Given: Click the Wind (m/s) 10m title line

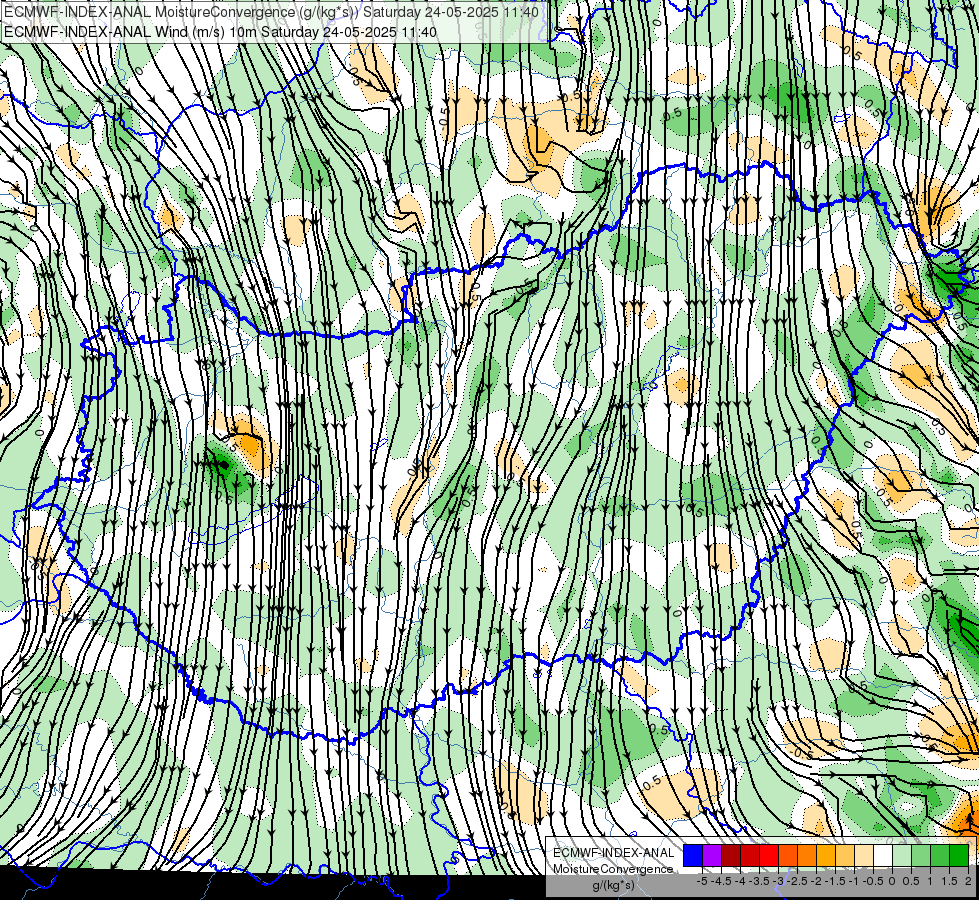Looking at the screenshot, I should 220,31.
